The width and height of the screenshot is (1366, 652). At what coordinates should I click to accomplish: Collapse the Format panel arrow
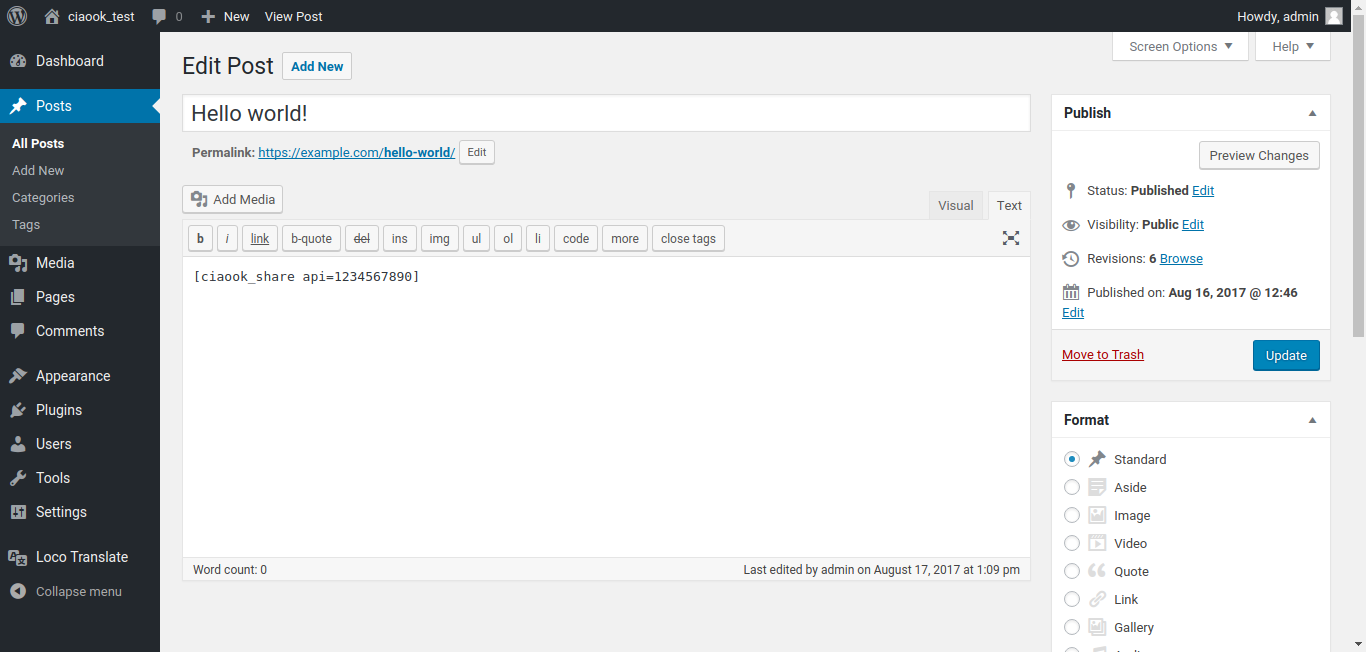[x=1312, y=420]
